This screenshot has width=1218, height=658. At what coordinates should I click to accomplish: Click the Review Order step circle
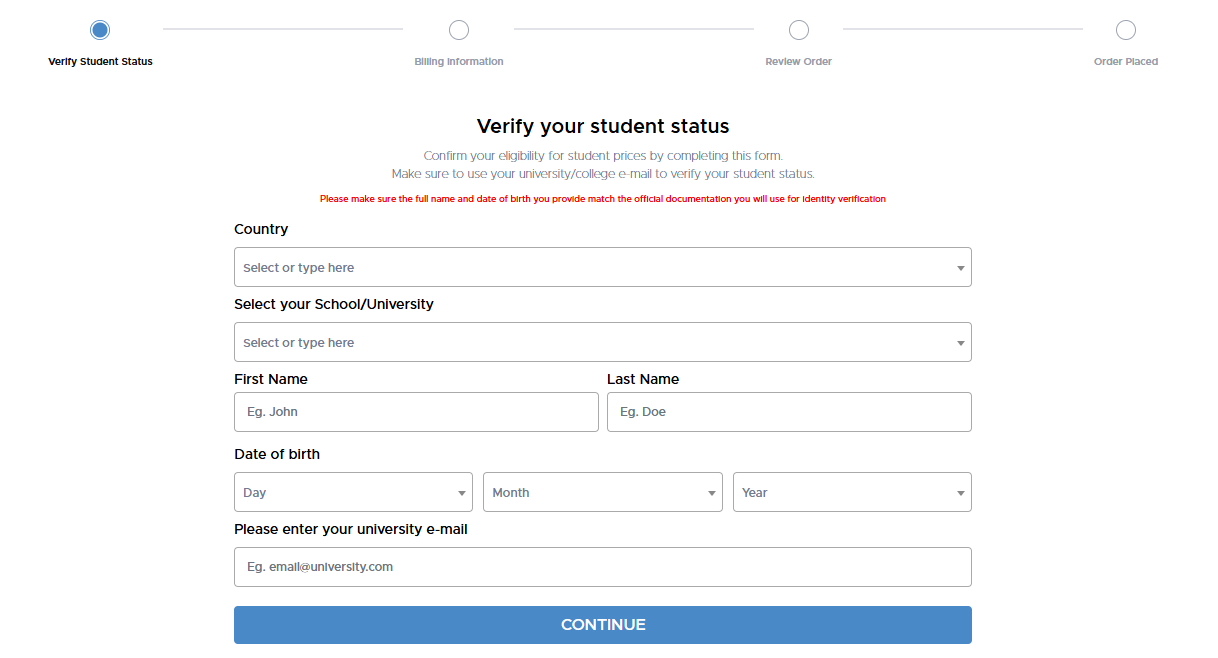(x=799, y=30)
